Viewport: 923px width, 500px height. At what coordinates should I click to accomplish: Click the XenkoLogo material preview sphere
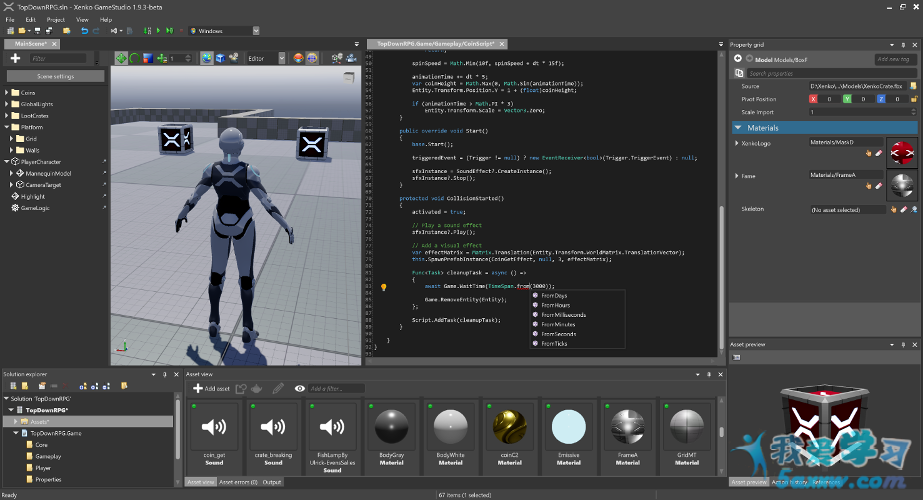pos(902,153)
